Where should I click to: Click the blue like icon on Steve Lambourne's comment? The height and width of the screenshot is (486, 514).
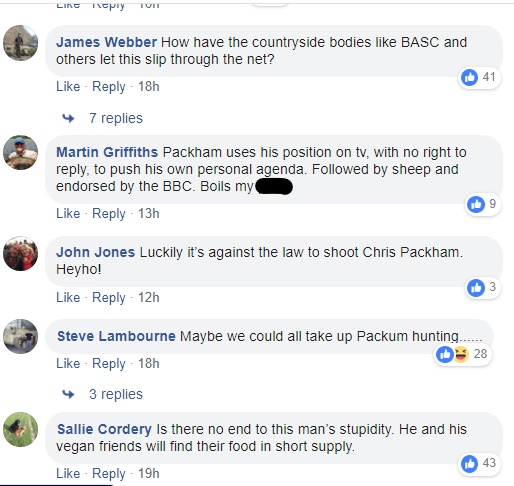coord(445,354)
